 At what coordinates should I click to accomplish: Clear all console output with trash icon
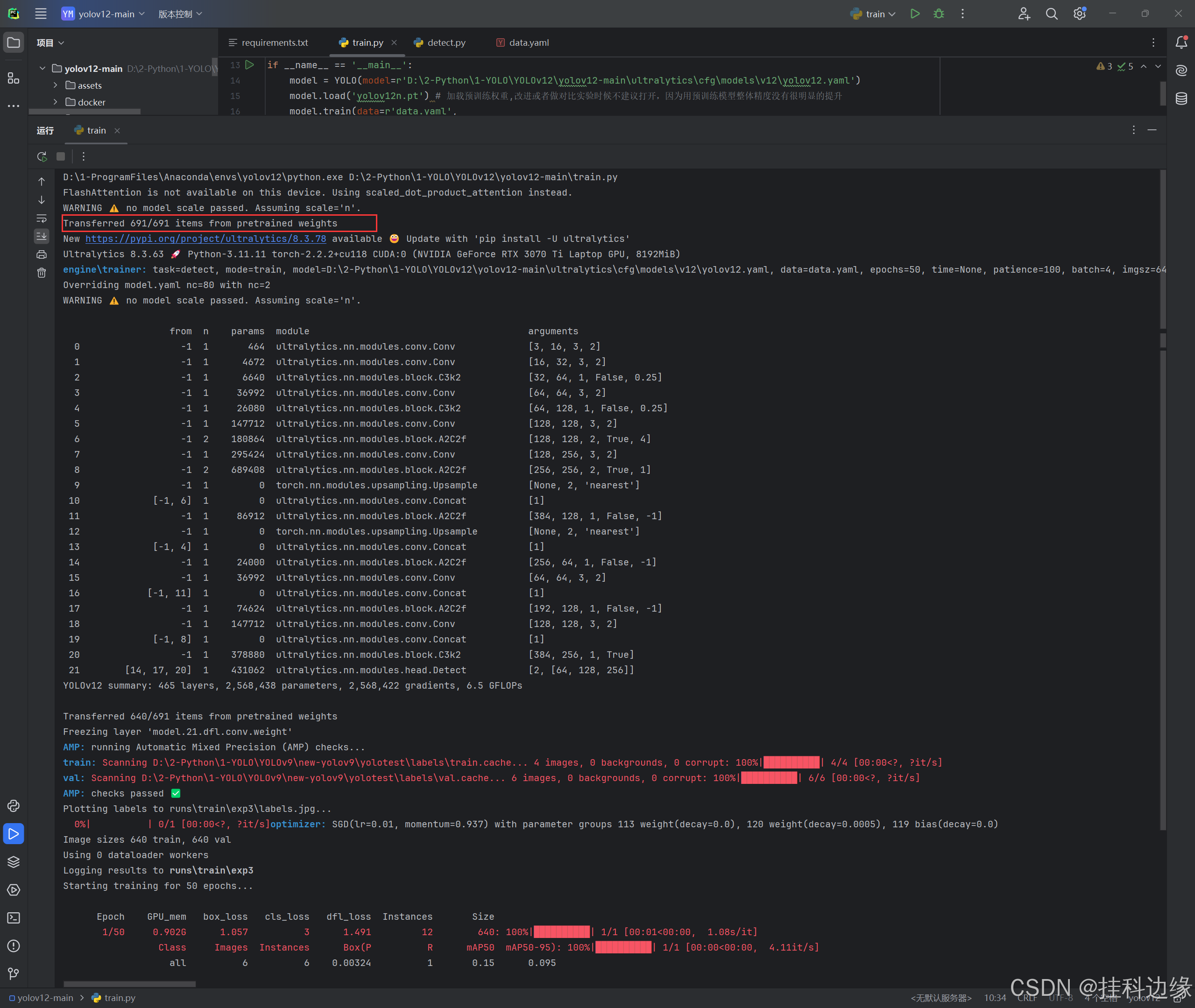(x=42, y=273)
